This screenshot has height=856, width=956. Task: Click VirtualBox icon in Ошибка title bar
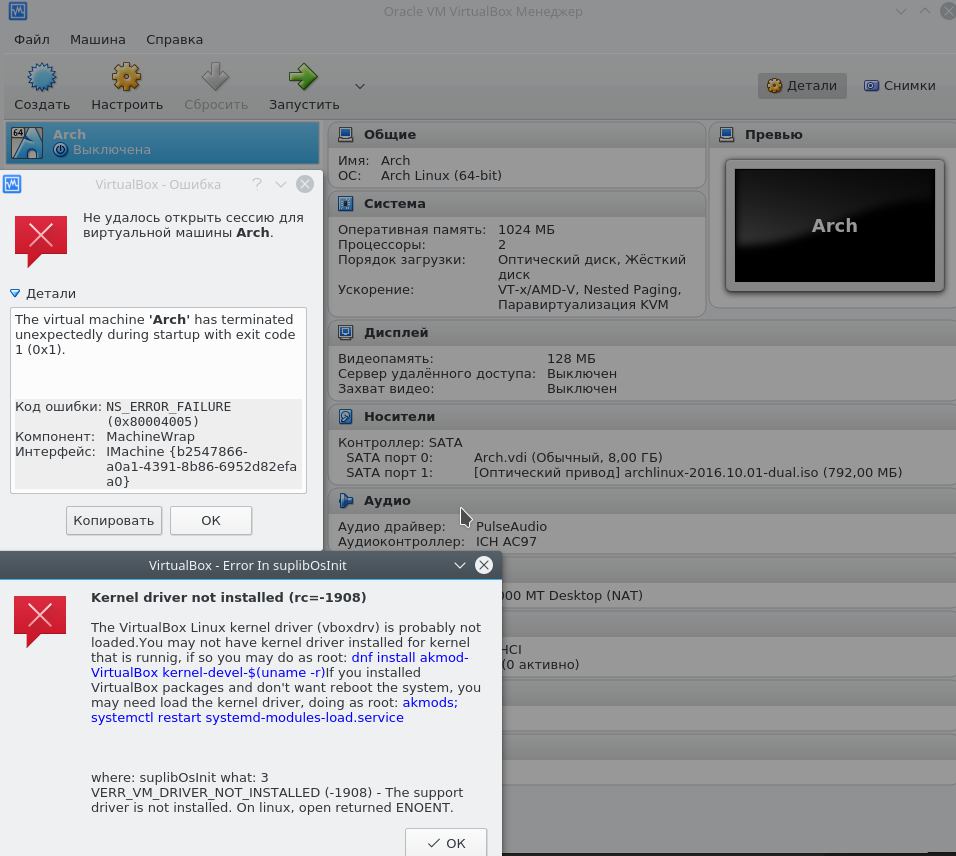pyautogui.click(x=12, y=184)
